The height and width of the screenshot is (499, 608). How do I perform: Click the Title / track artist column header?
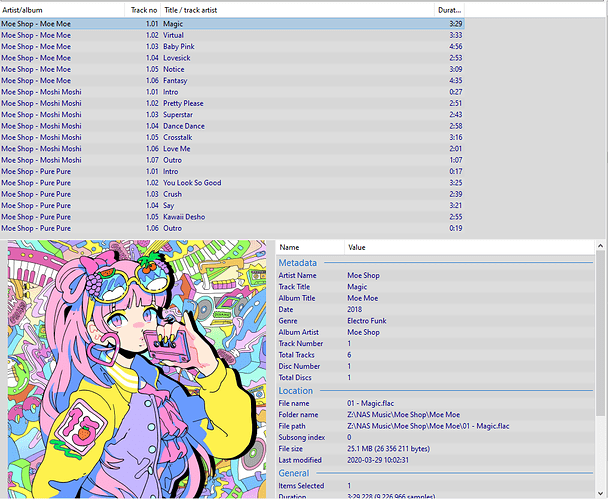tap(297, 10)
